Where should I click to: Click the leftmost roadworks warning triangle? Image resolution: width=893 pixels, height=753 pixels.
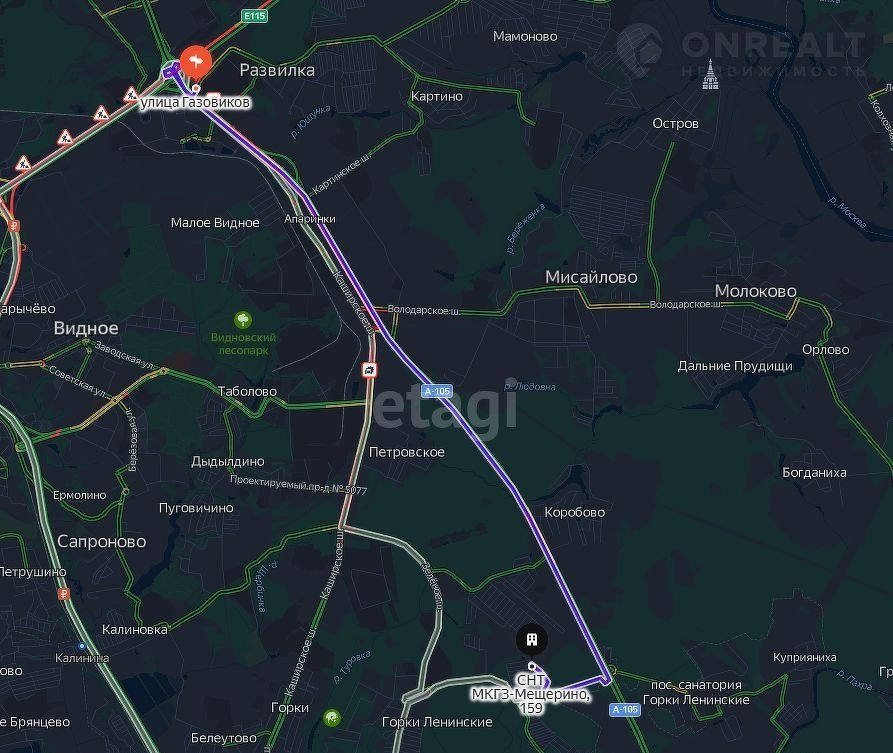coord(23,163)
